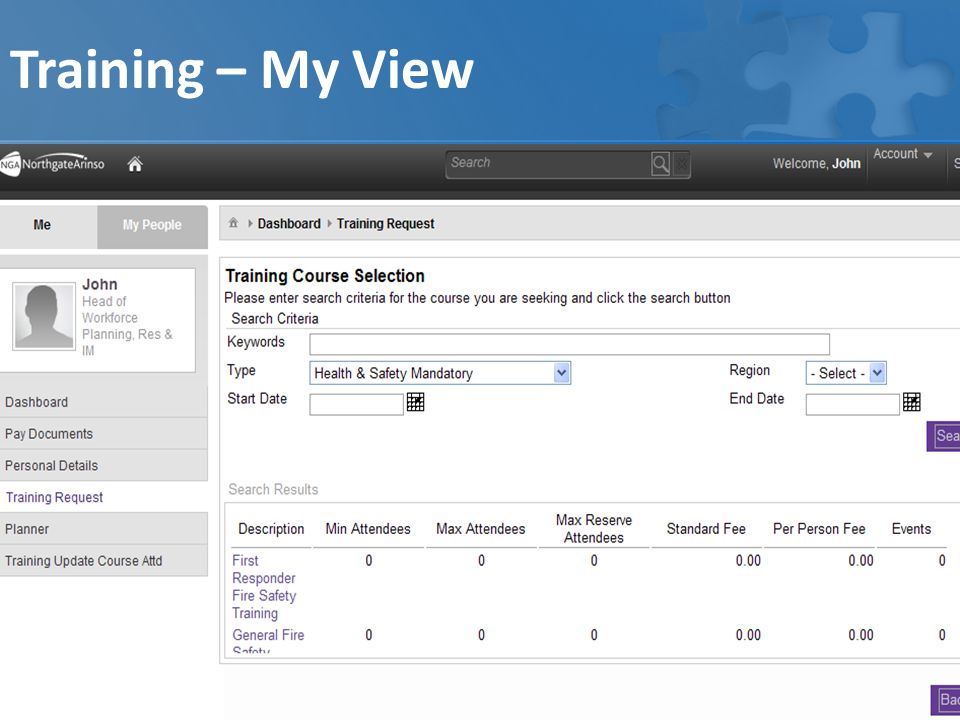Screen dimensions: 960x720
Task: Open the Start Date calendar picker
Action: 415,402
